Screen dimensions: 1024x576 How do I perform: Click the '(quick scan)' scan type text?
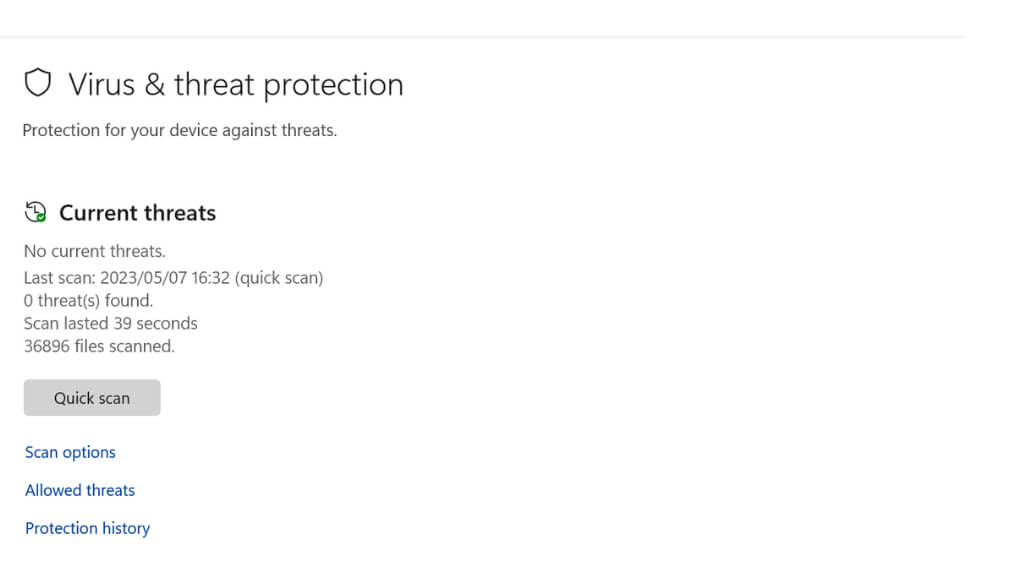[x=280, y=278]
